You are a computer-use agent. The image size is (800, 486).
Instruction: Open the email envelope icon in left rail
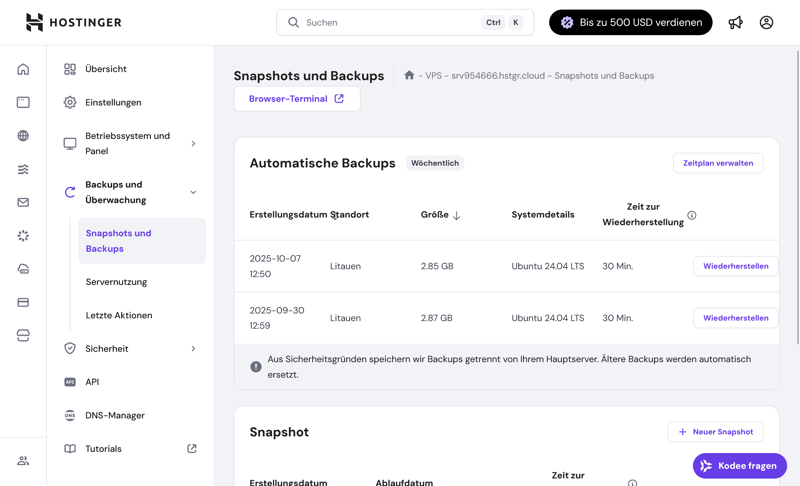(x=23, y=202)
